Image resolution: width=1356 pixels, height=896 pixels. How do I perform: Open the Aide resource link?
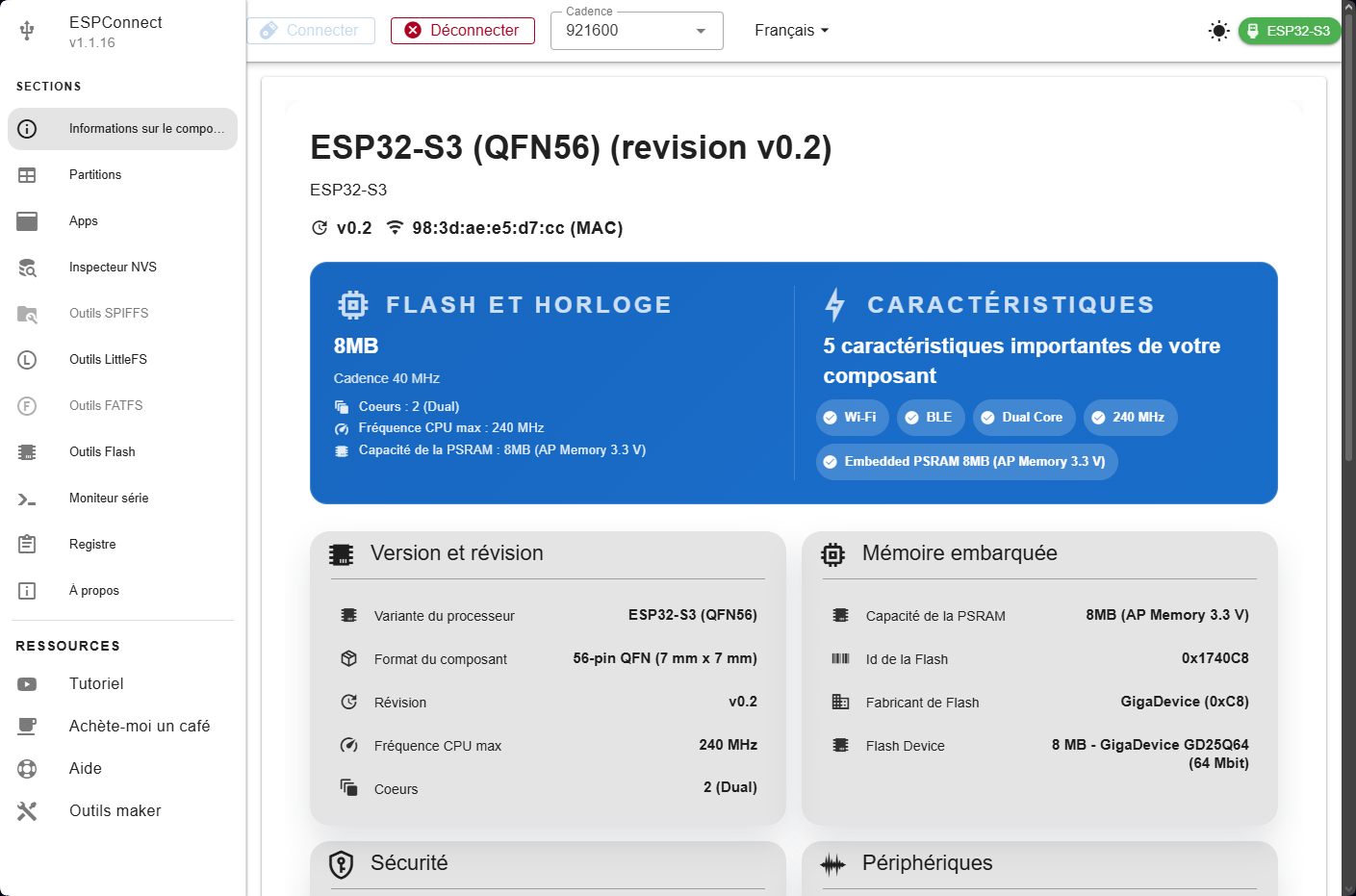122,769
